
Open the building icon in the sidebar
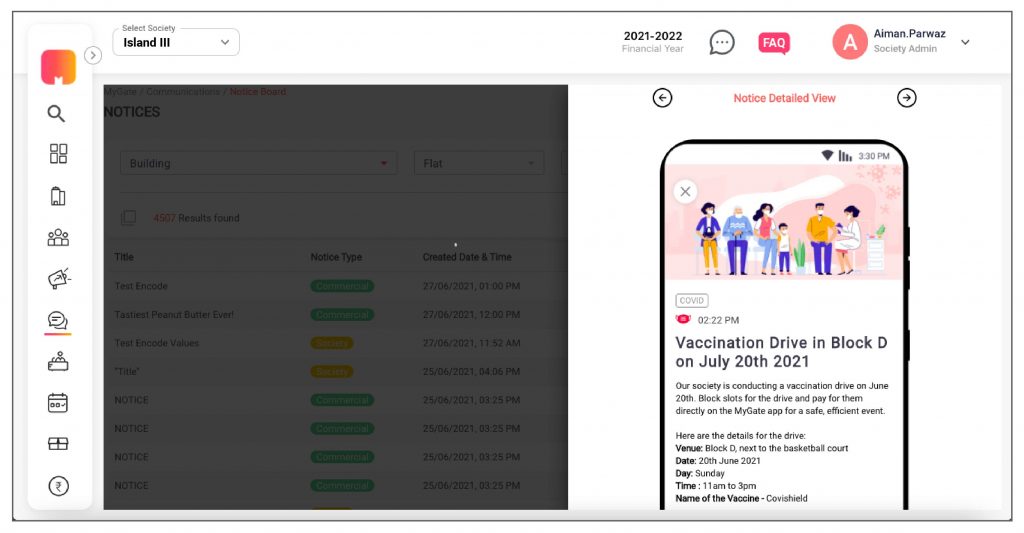58,196
